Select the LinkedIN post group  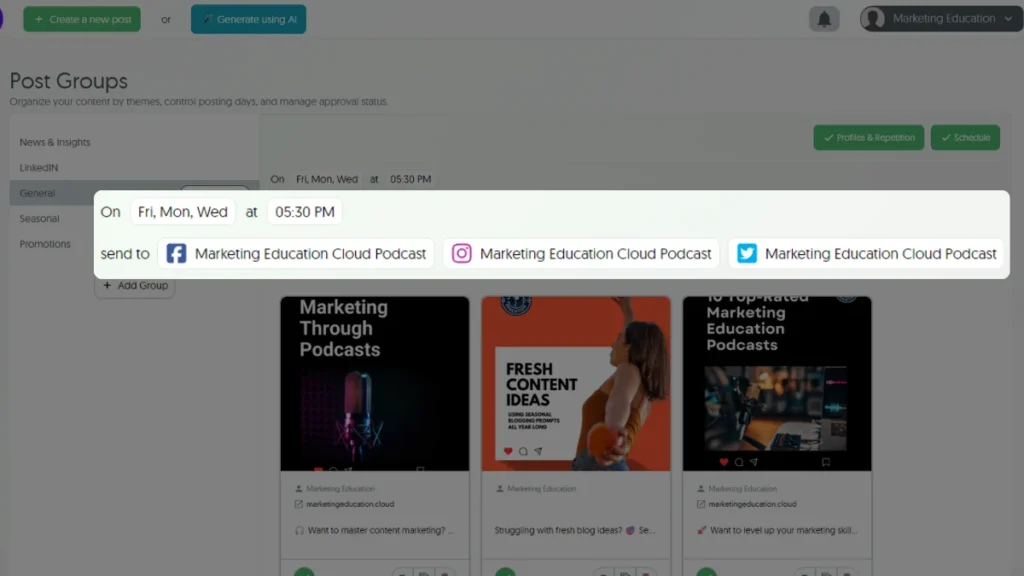pyautogui.click(x=39, y=168)
